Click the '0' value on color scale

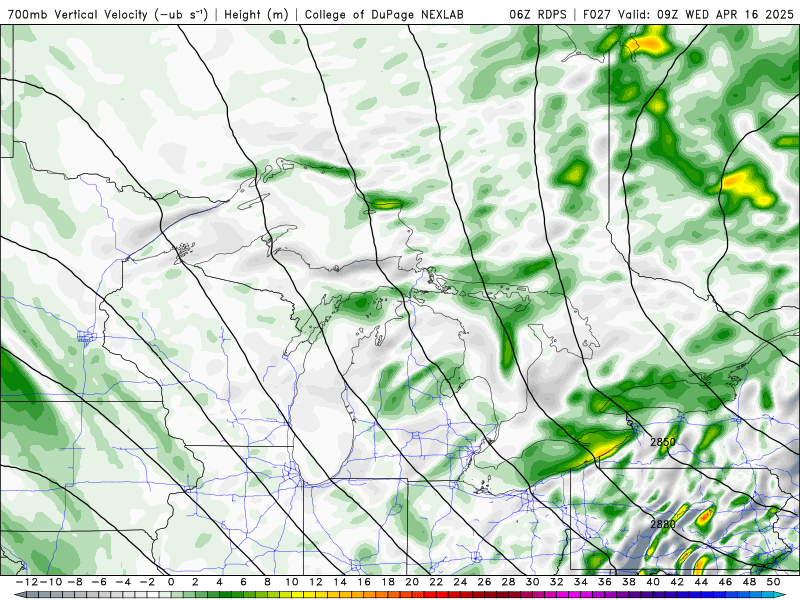pos(171,582)
